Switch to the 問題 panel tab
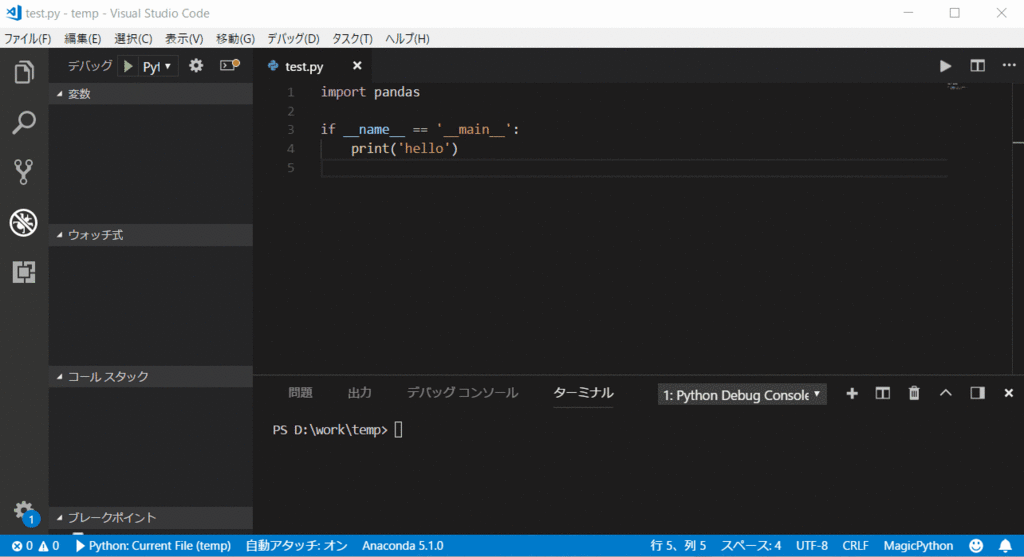The image size is (1024, 557). tap(300, 392)
